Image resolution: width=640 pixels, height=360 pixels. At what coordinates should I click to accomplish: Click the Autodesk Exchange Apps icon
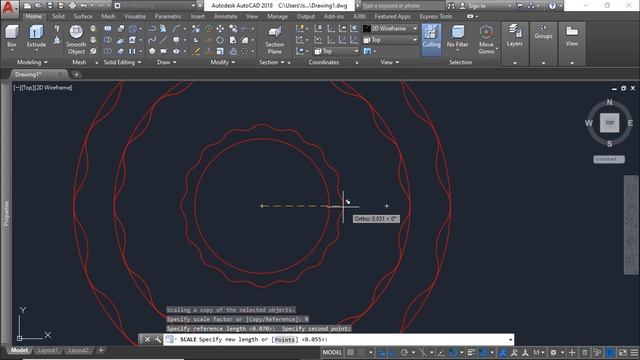[520, 6]
